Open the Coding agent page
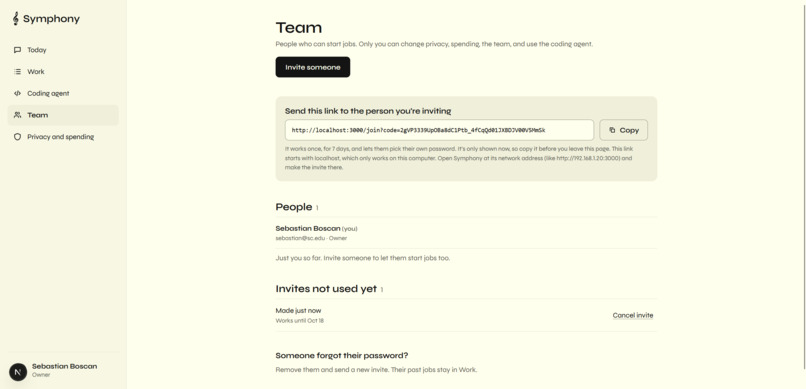The image size is (806, 389). pyautogui.click(x=63, y=94)
